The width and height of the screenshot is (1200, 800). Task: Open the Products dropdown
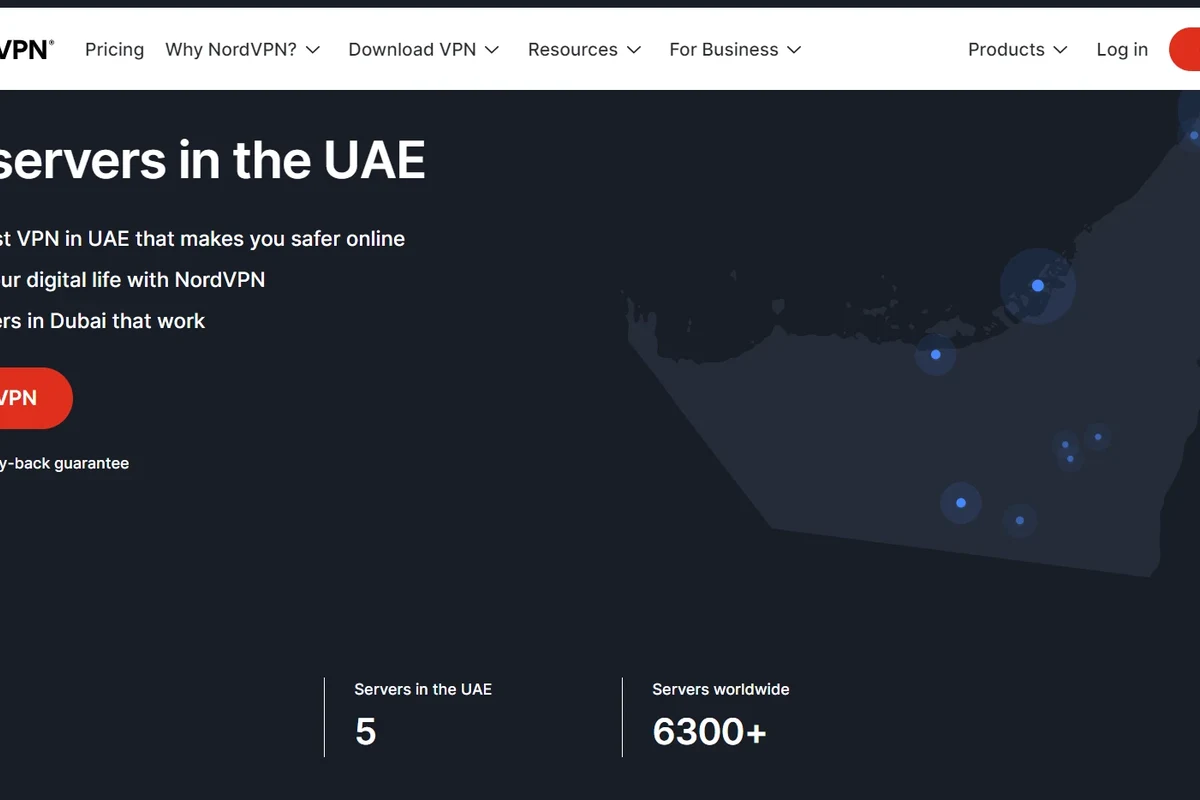[x=1018, y=49]
